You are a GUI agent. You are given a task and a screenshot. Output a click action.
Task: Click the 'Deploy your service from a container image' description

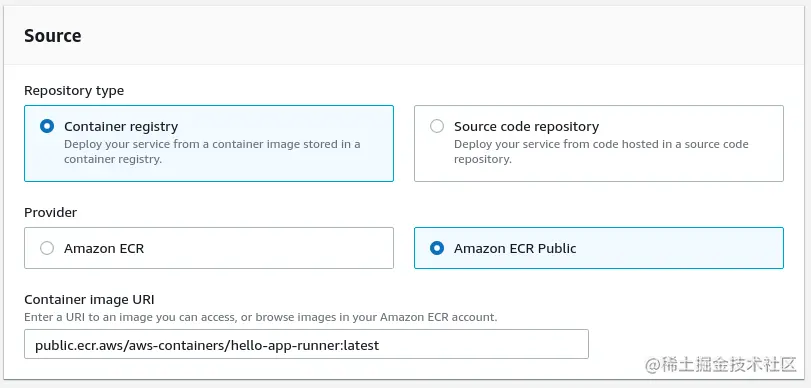[212, 152]
